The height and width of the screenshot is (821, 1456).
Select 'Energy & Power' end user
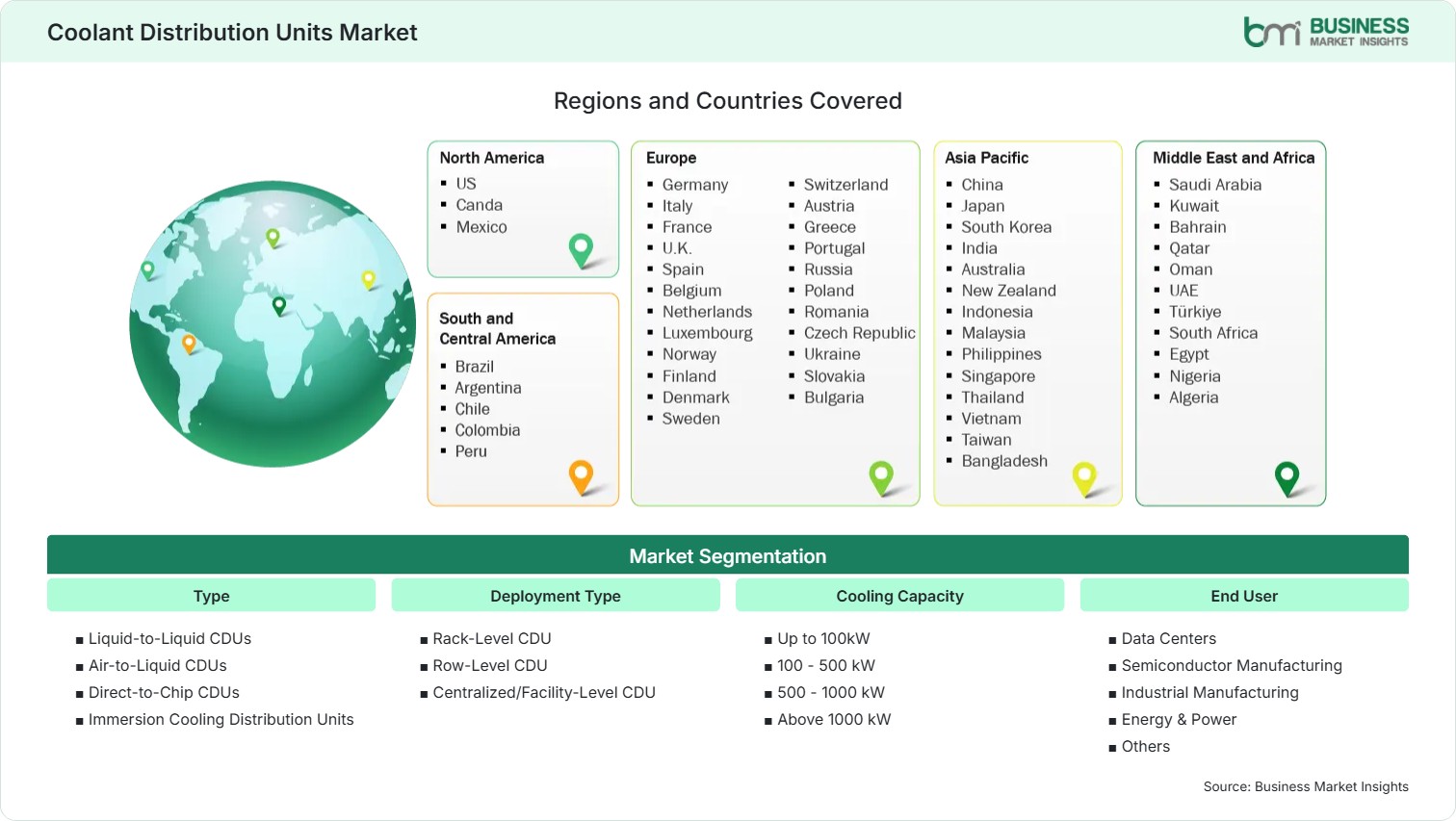point(1179,719)
